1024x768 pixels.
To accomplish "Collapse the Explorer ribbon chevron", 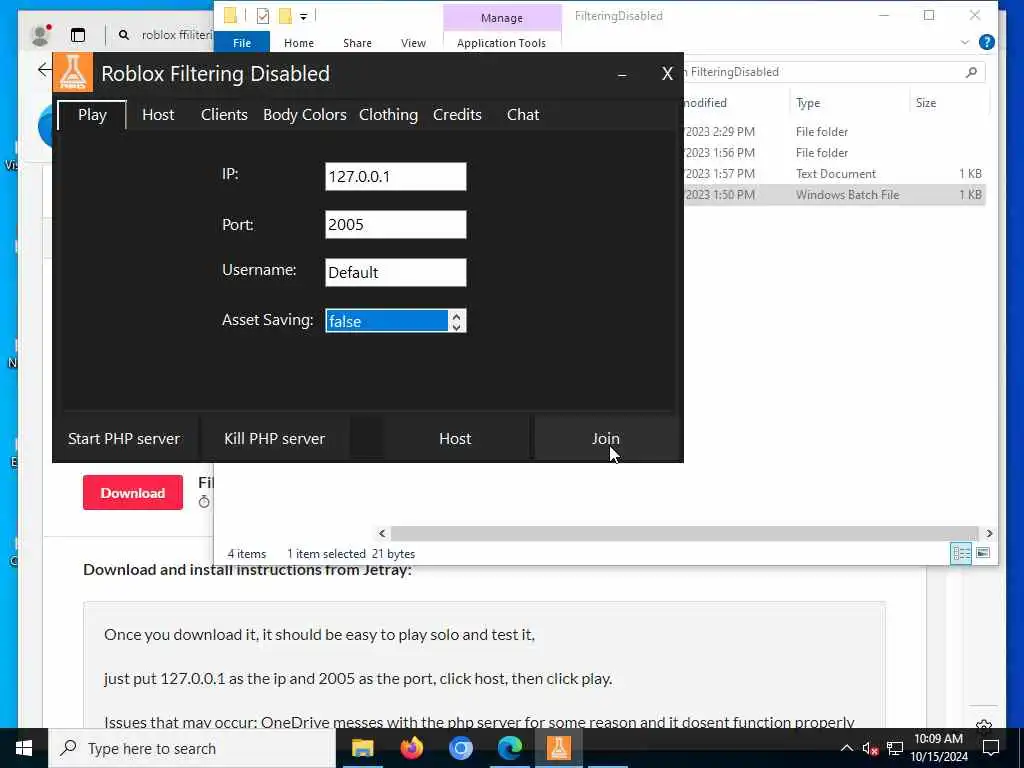I will (x=965, y=42).
